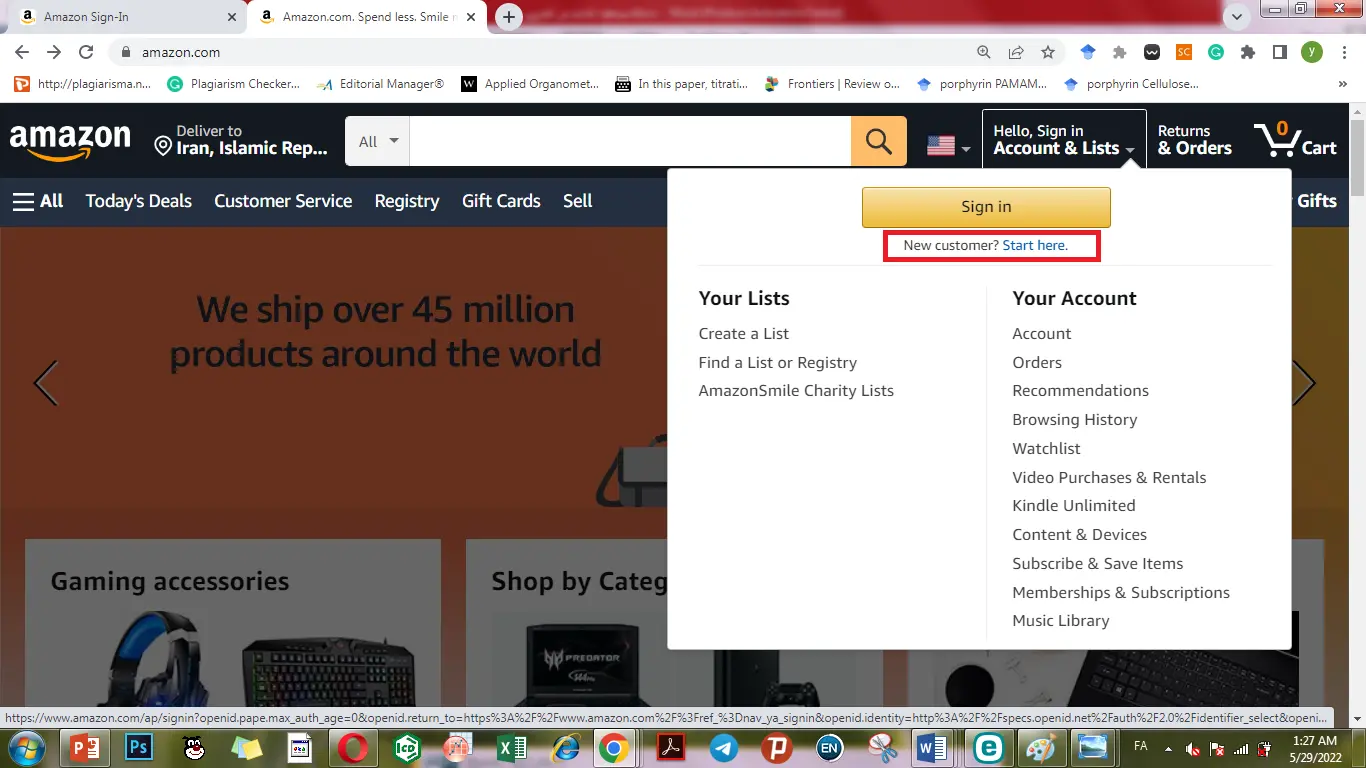The height and width of the screenshot is (768, 1366).
Task: Open Chrome three-dot menu
Action: coord(1343,52)
